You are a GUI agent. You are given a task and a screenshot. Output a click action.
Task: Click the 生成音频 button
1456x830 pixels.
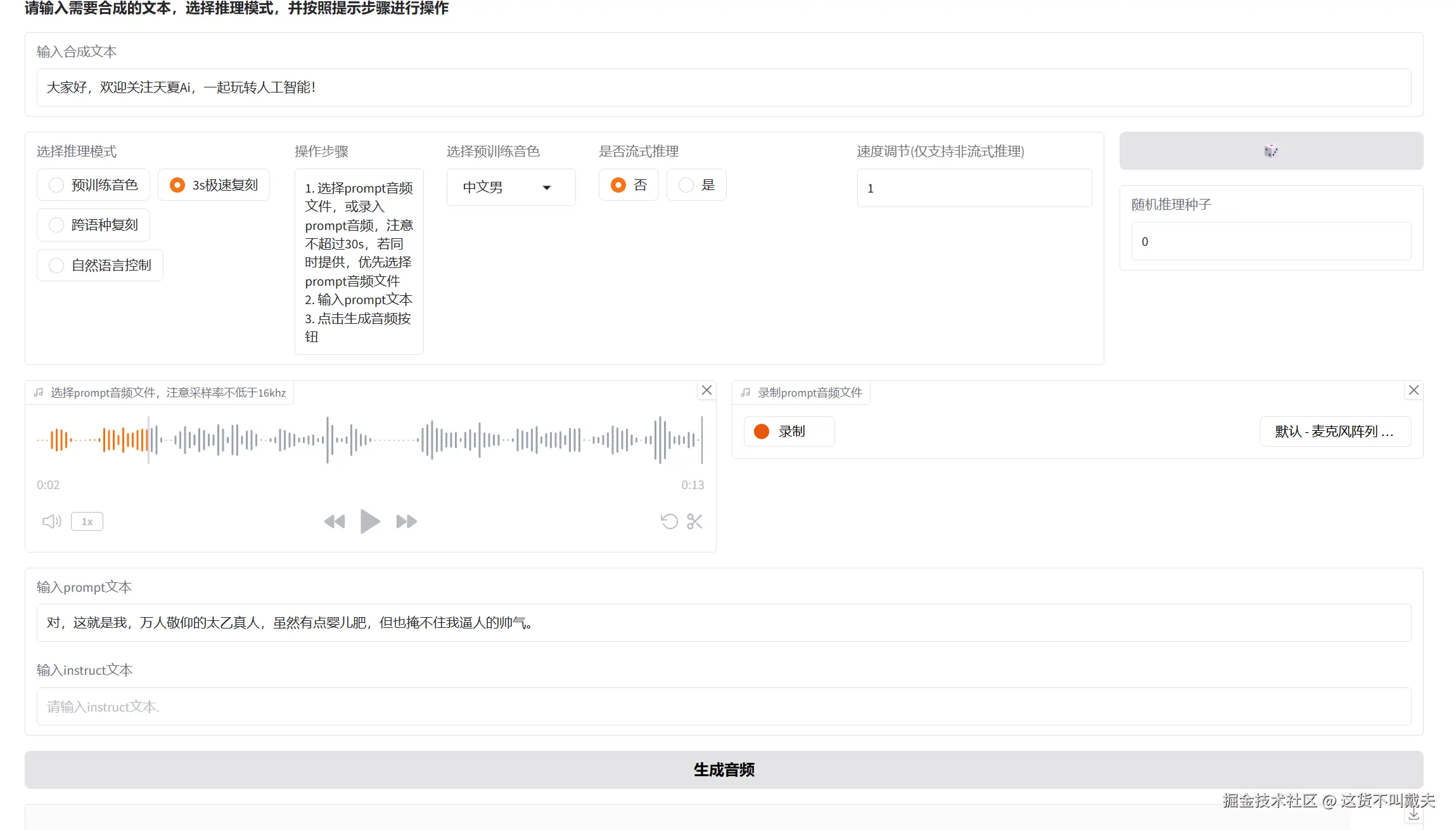(x=724, y=770)
